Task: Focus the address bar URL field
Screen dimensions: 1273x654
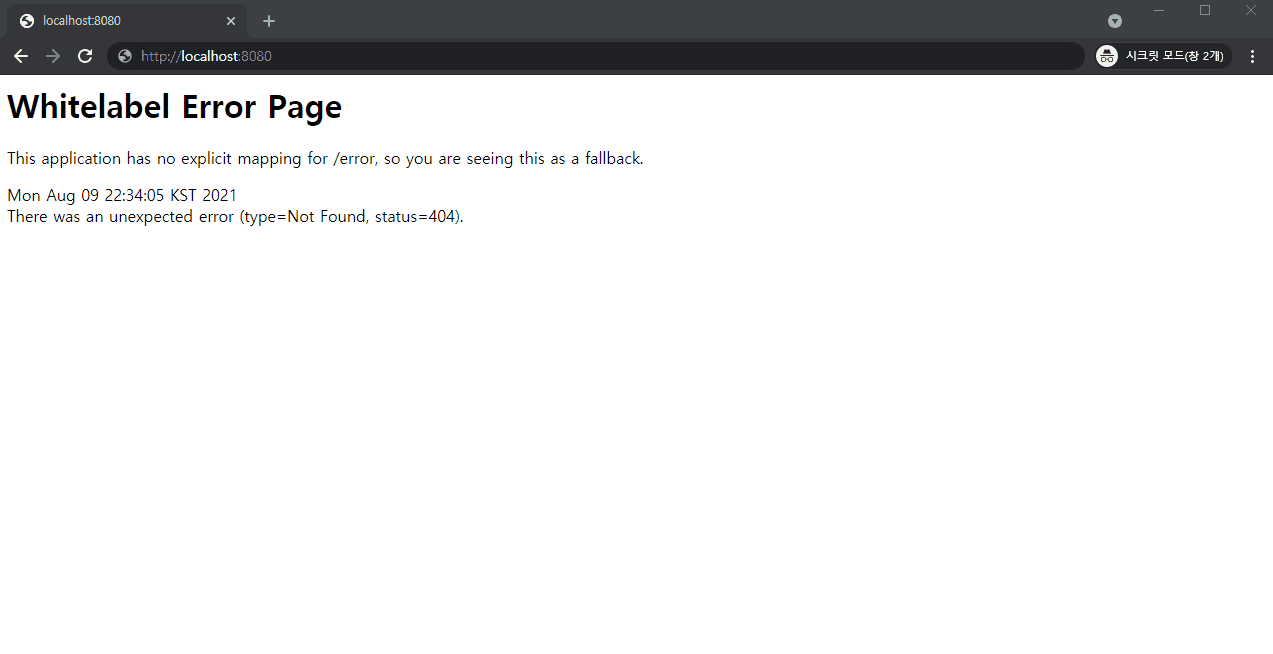Action: pyautogui.click(x=600, y=56)
